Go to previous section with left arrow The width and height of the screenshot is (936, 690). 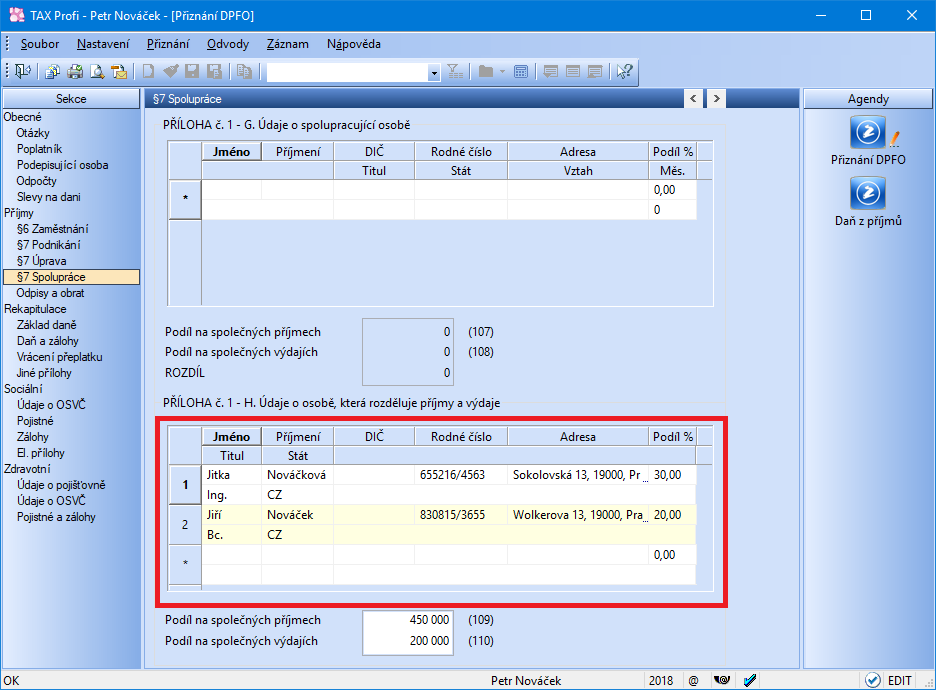tap(693, 98)
